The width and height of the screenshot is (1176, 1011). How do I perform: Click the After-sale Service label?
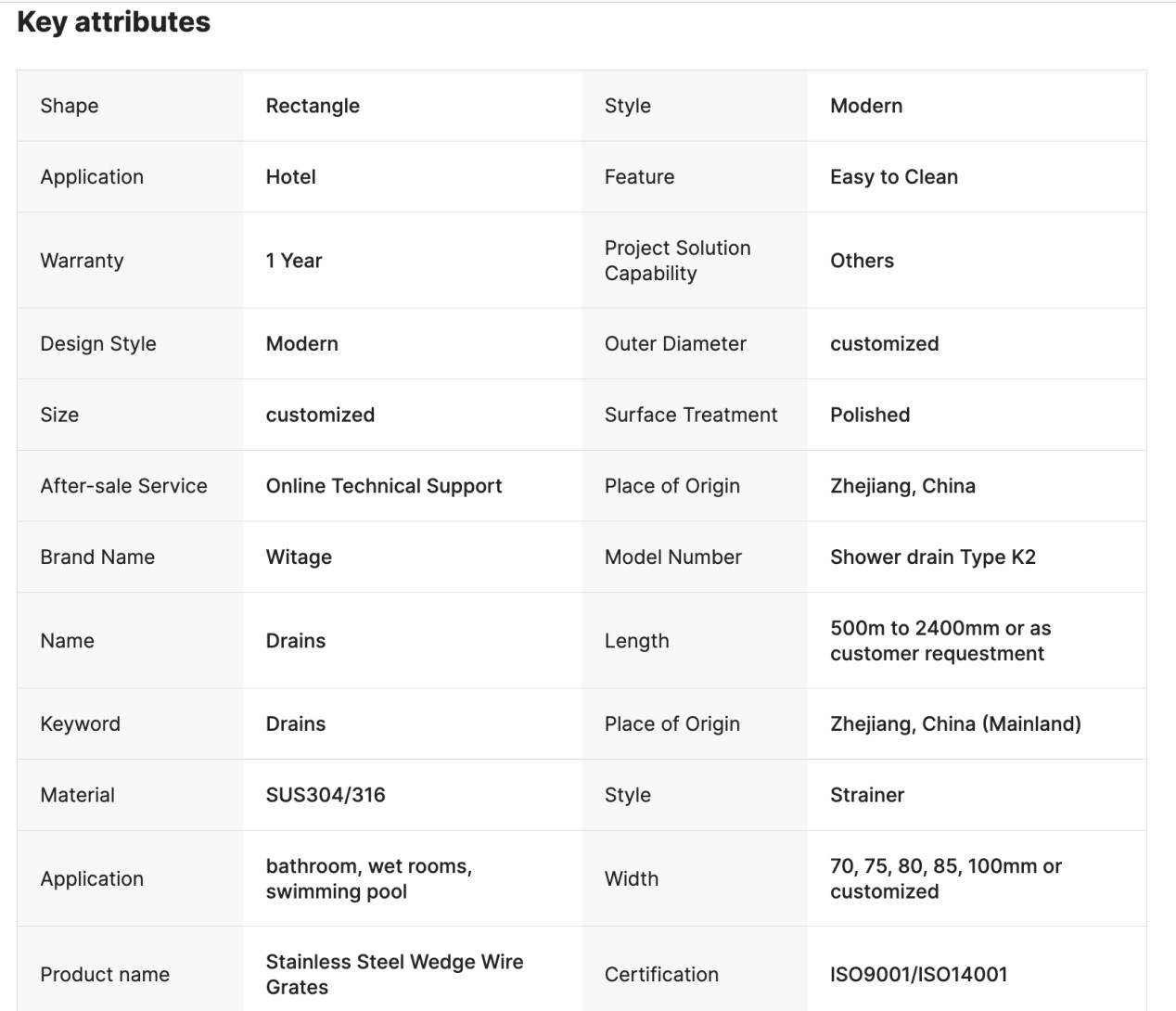coord(123,486)
